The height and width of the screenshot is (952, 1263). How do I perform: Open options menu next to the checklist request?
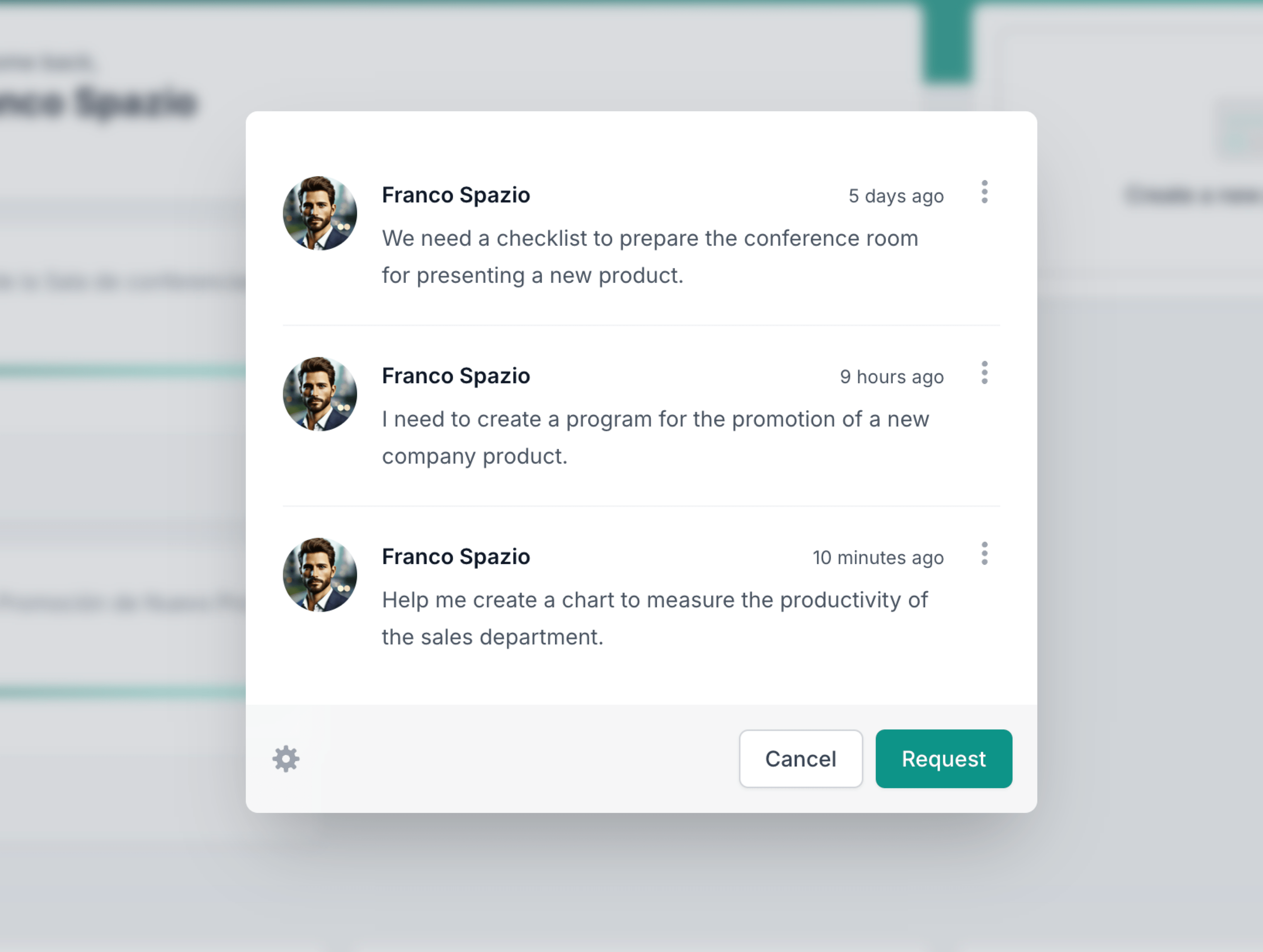984,193
